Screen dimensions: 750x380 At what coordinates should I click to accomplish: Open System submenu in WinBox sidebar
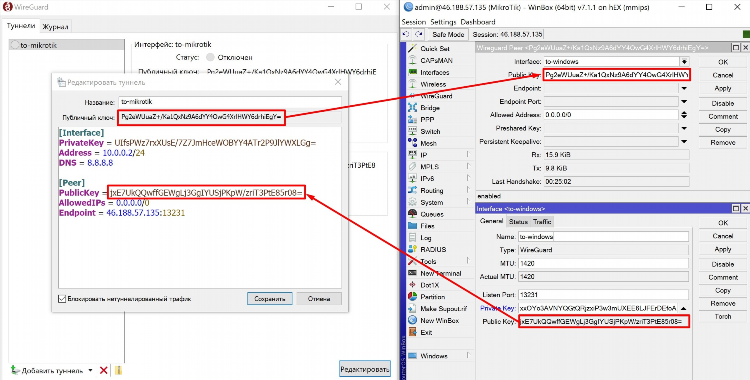pos(431,202)
